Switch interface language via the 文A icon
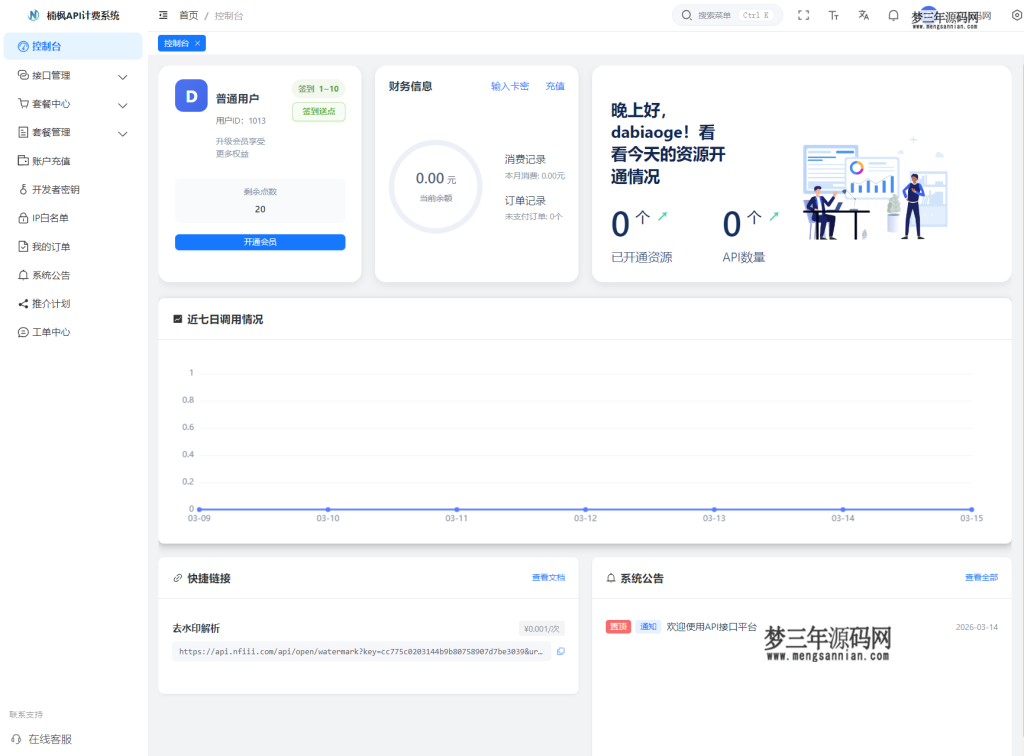 click(x=864, y=15)
